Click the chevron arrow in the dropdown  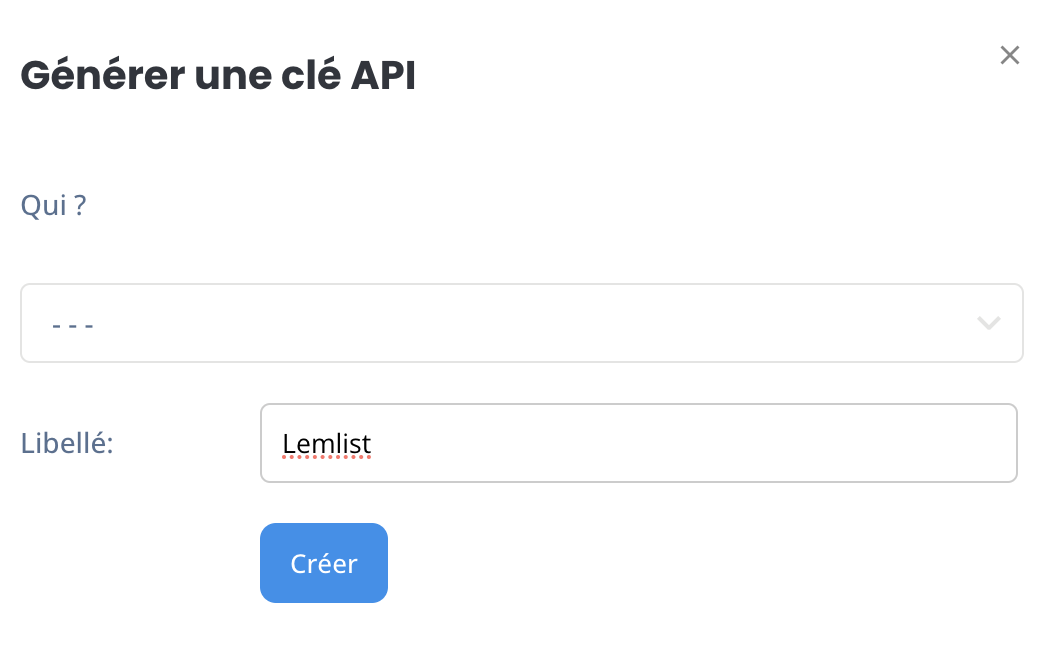(x=988, y=323)
